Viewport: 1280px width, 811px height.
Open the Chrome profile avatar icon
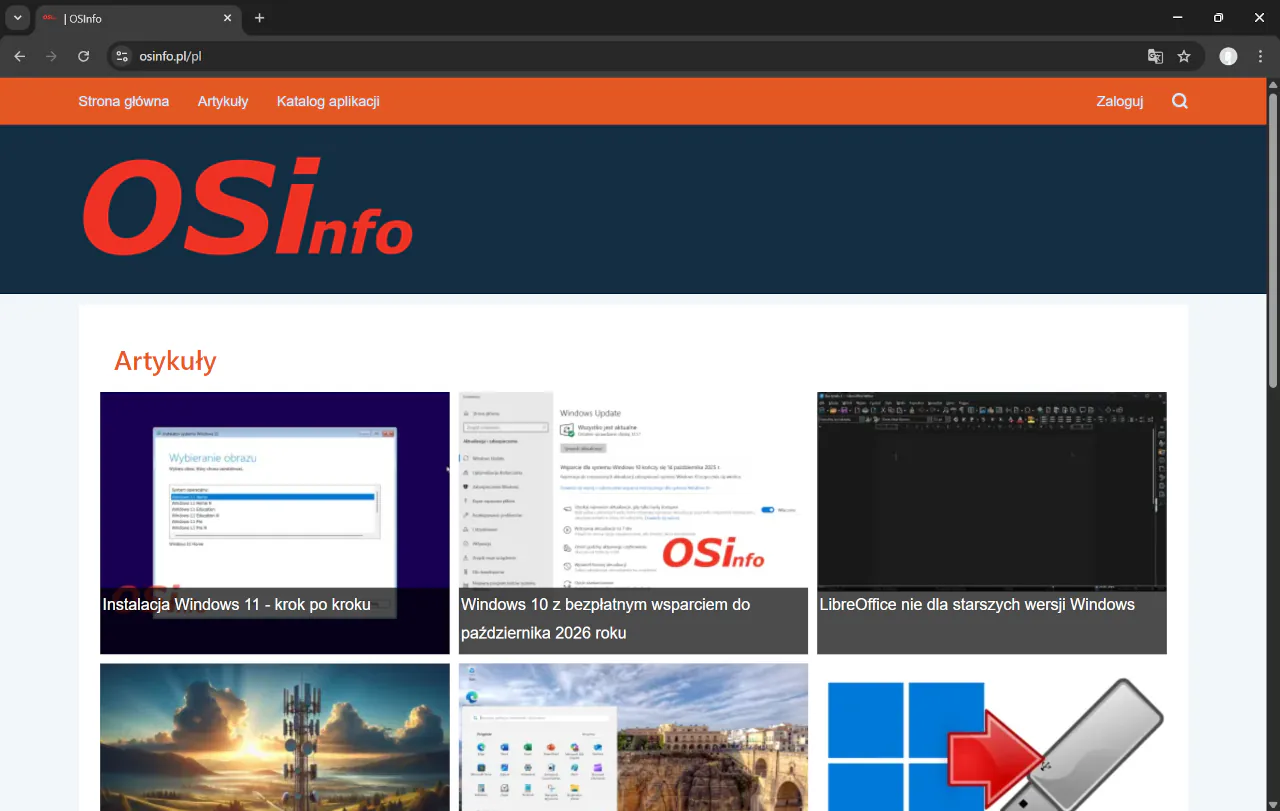tap(1228, 57)
